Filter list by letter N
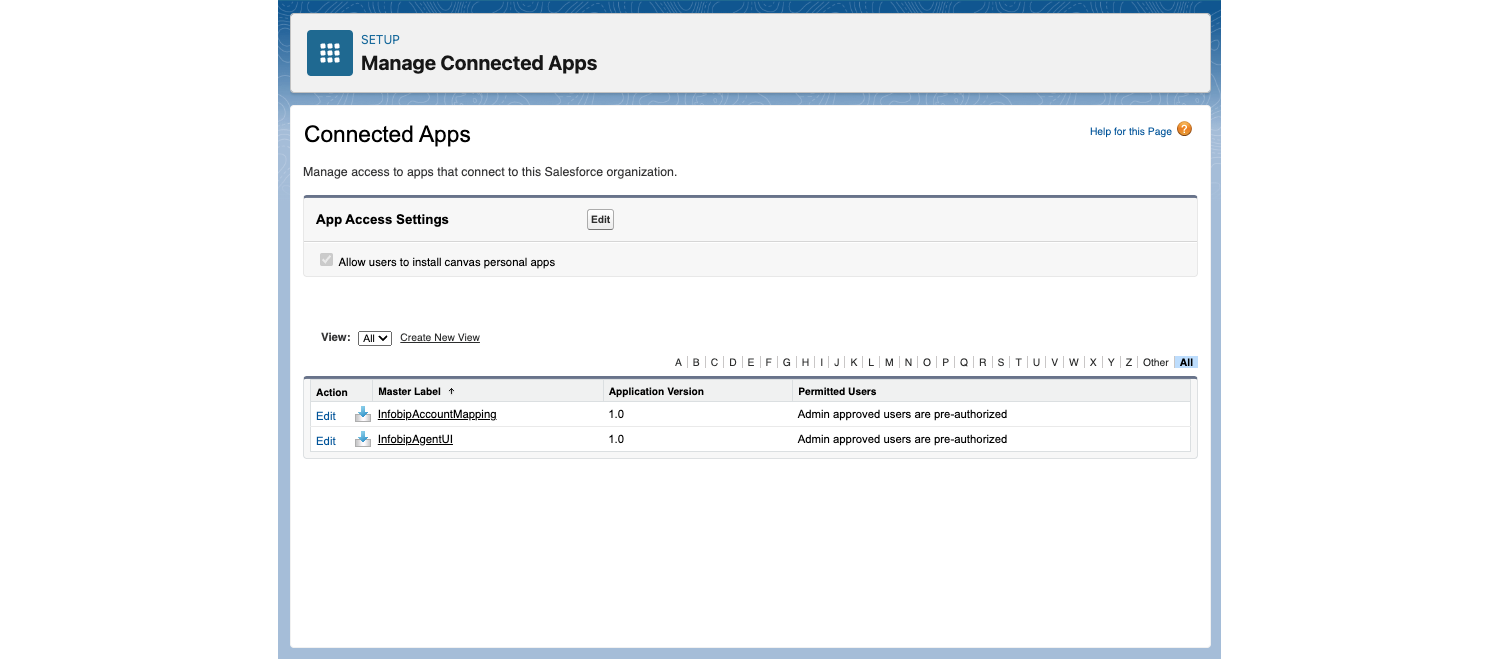The image size is (1500, 659). point(908,363)
